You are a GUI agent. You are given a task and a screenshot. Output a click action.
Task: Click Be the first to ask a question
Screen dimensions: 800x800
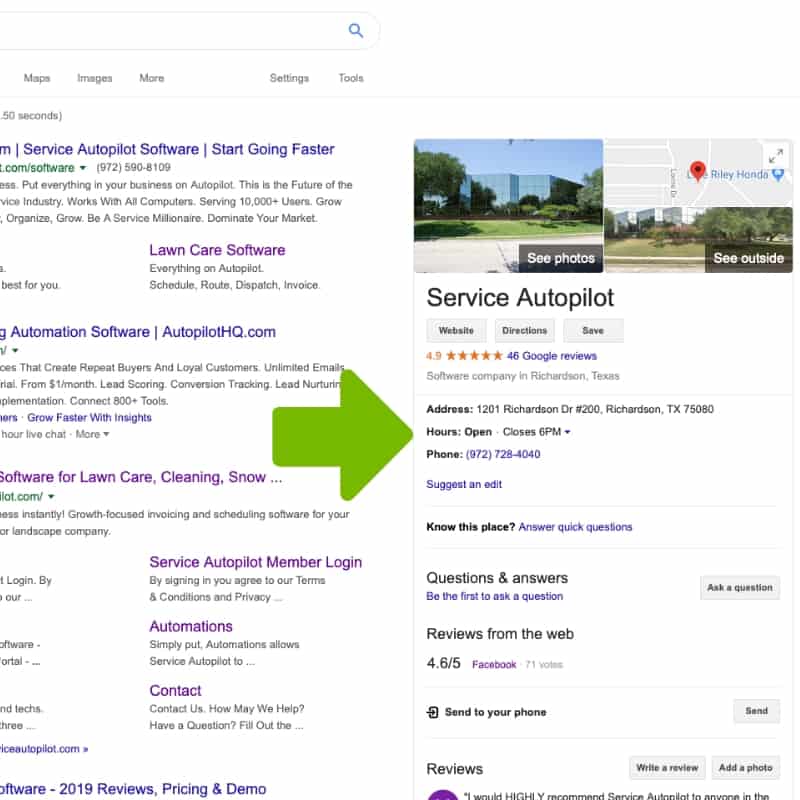495,596
